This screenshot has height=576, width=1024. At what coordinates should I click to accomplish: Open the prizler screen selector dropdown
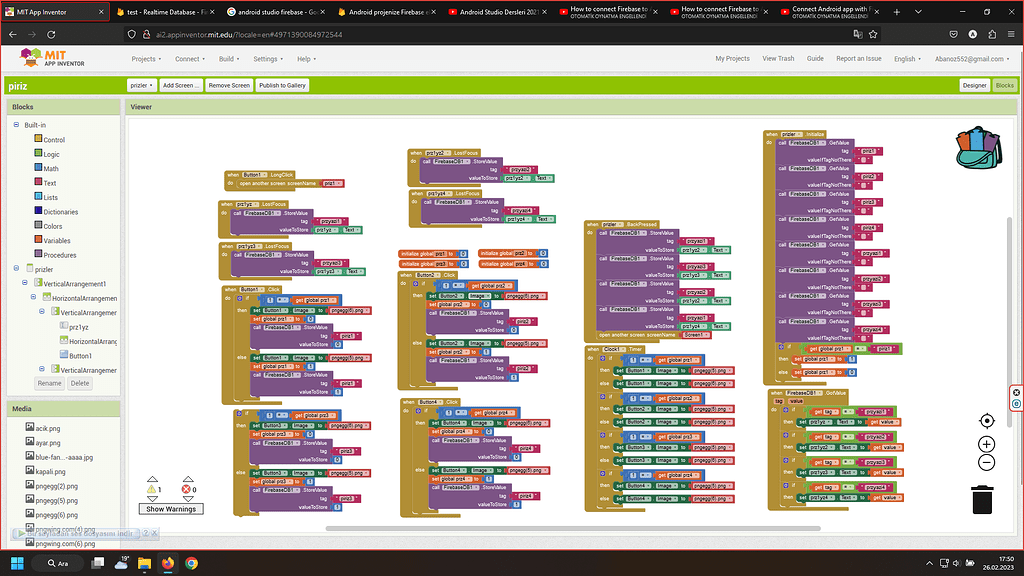[x=142, y=86]
